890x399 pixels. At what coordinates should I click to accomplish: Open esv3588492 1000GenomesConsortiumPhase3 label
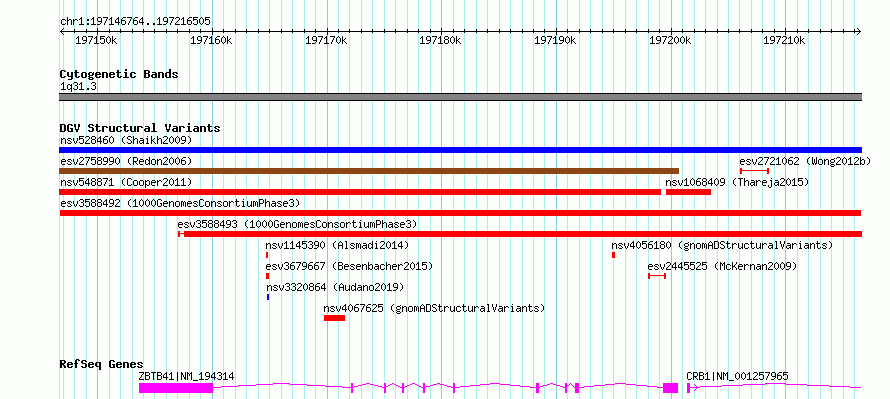pos(180,203)
